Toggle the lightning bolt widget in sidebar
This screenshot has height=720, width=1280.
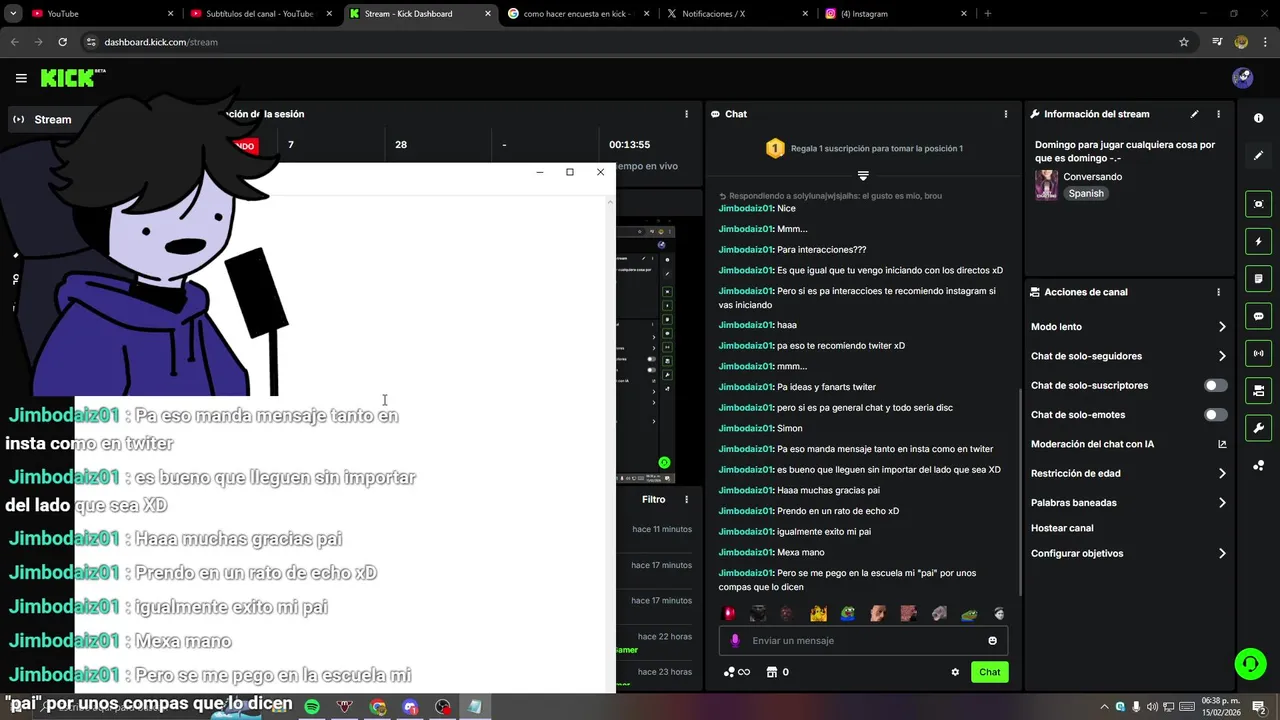pos(1258,241)
